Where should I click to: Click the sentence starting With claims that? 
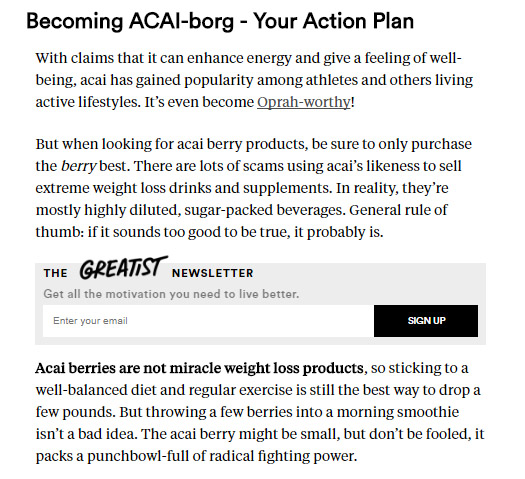click(x=254, y=80)
